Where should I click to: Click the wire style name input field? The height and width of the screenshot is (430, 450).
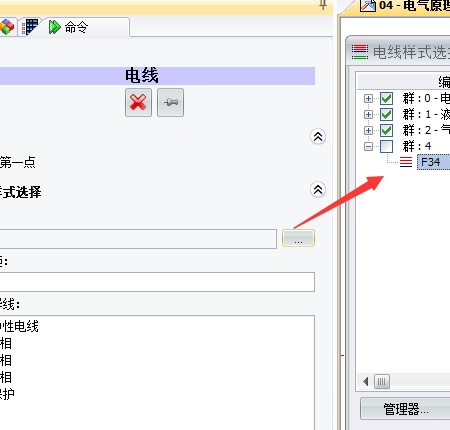pyautogui.click(x=138, y=239)
